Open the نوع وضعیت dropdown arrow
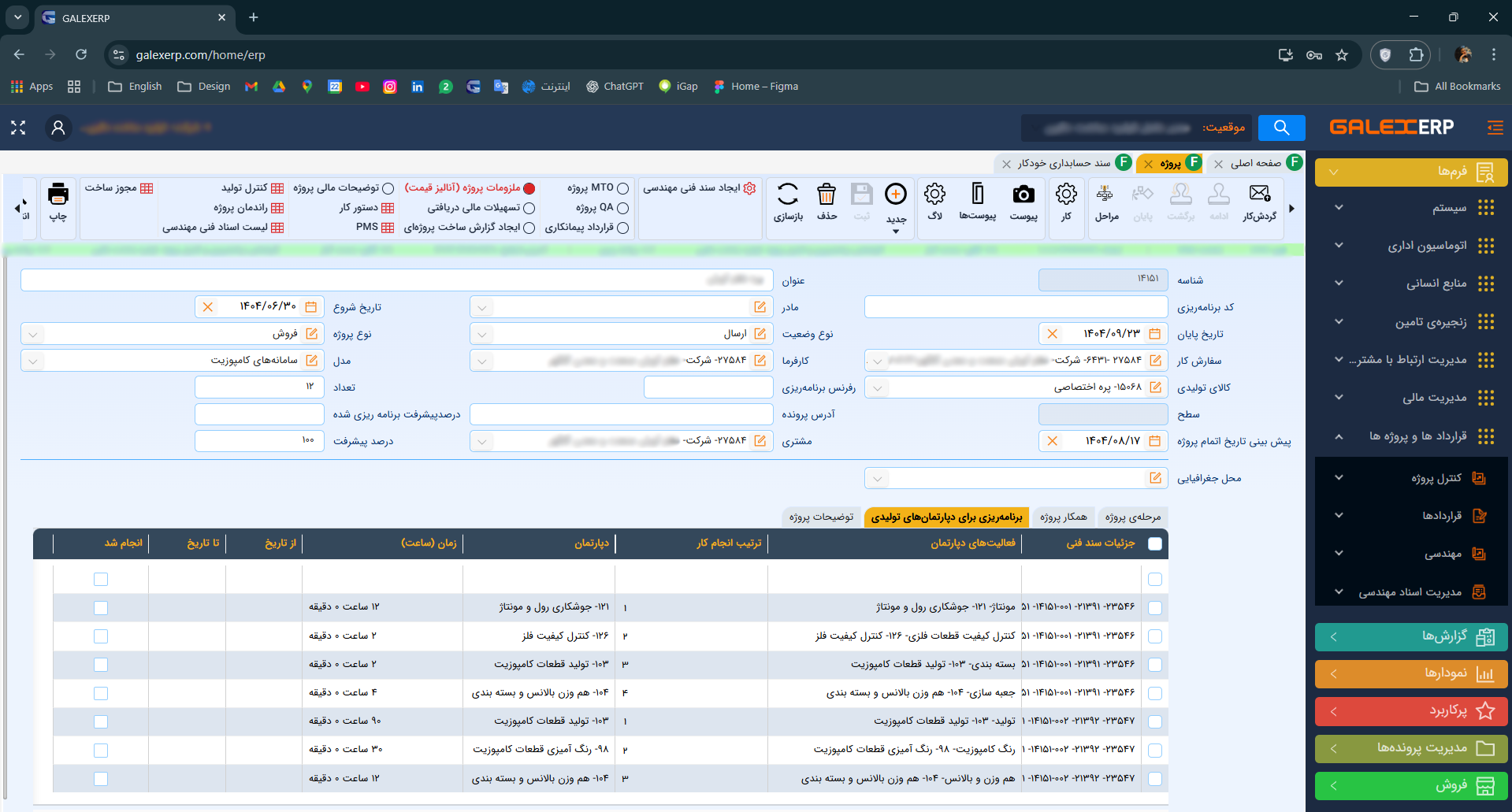1512x812 pixels. pyautogui.click(x=482, y=334)
